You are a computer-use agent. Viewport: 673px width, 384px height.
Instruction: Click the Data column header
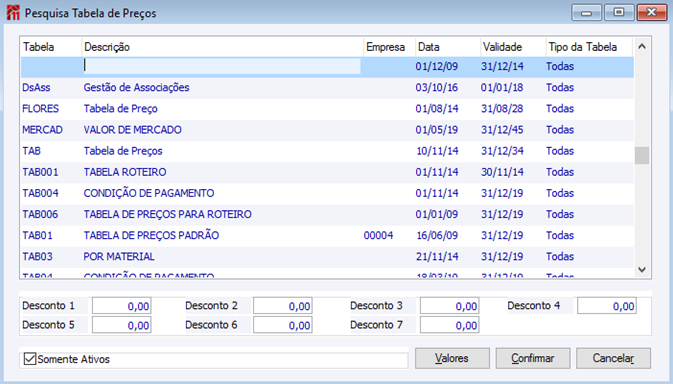(x=448, y=47)
